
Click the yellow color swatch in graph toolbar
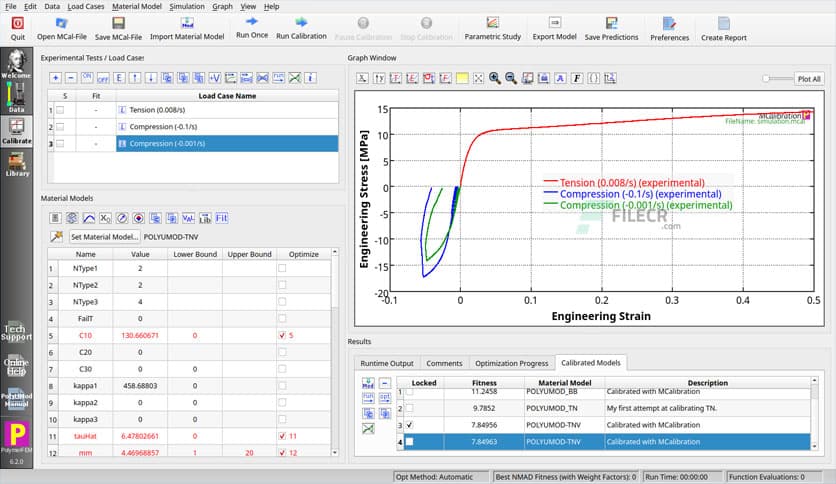click(462, 78)
